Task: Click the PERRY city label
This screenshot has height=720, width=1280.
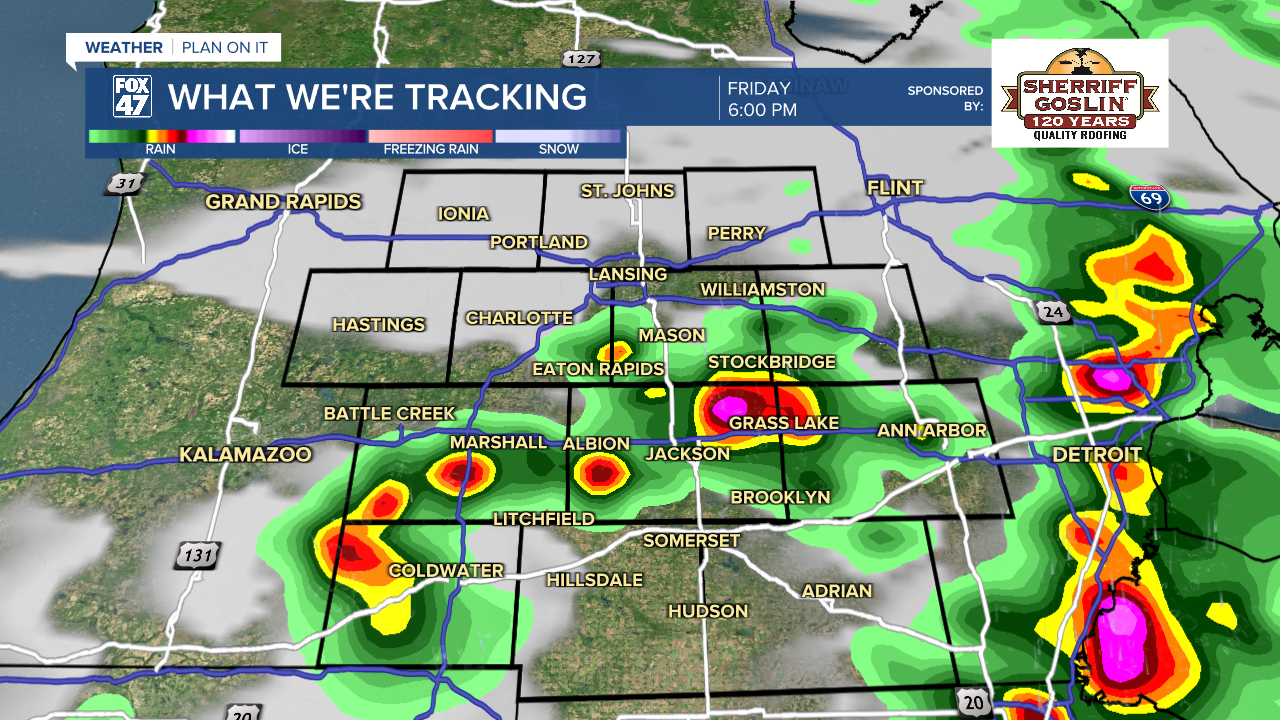Action: [x=737, y=233]
